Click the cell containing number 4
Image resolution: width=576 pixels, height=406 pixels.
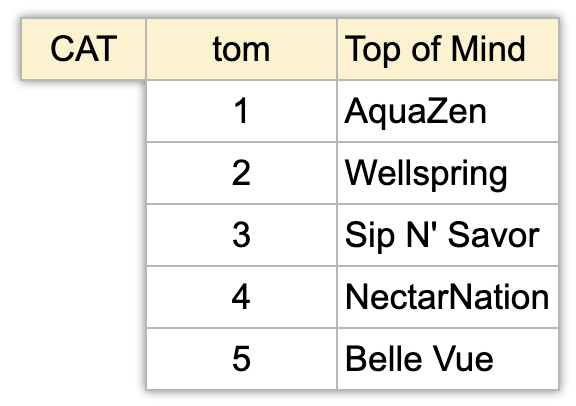pos(241,297)
